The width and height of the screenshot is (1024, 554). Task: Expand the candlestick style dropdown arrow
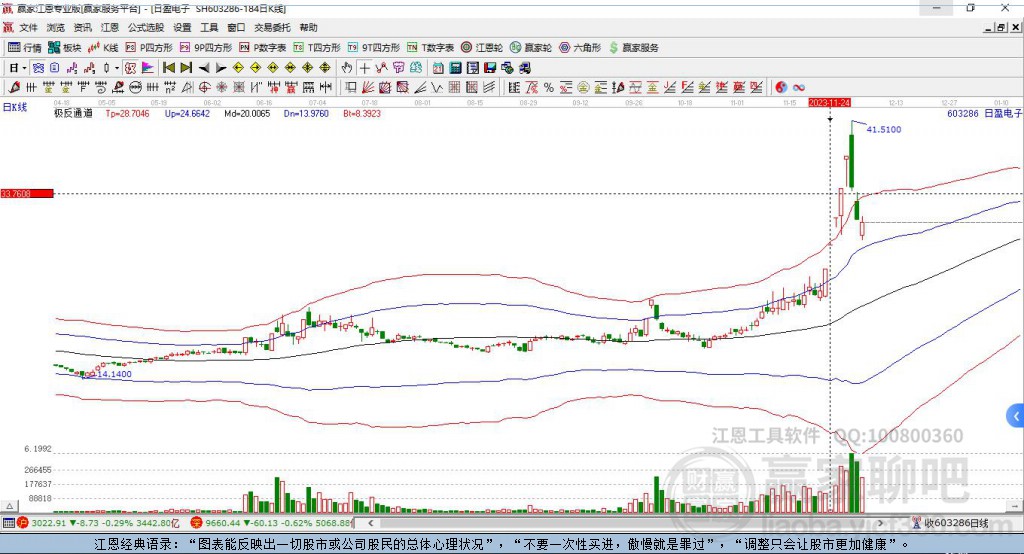point(117,68)
